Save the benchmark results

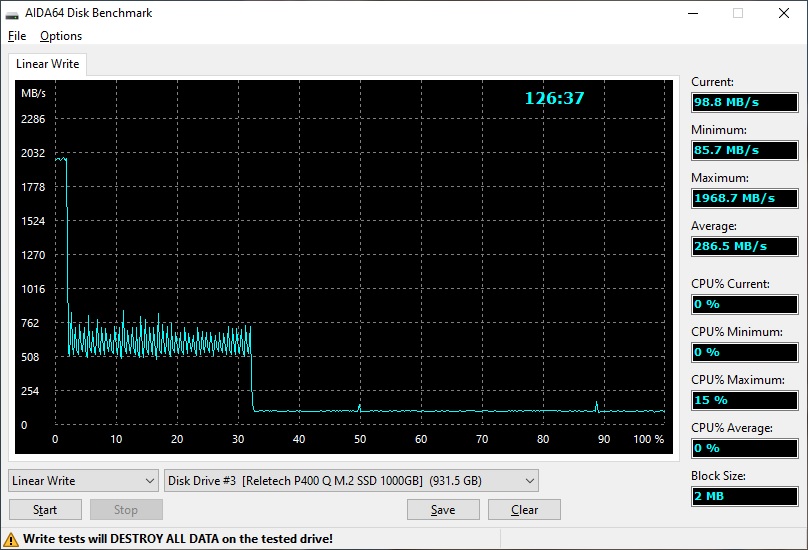pyautogui.click(x=443, y=510)
